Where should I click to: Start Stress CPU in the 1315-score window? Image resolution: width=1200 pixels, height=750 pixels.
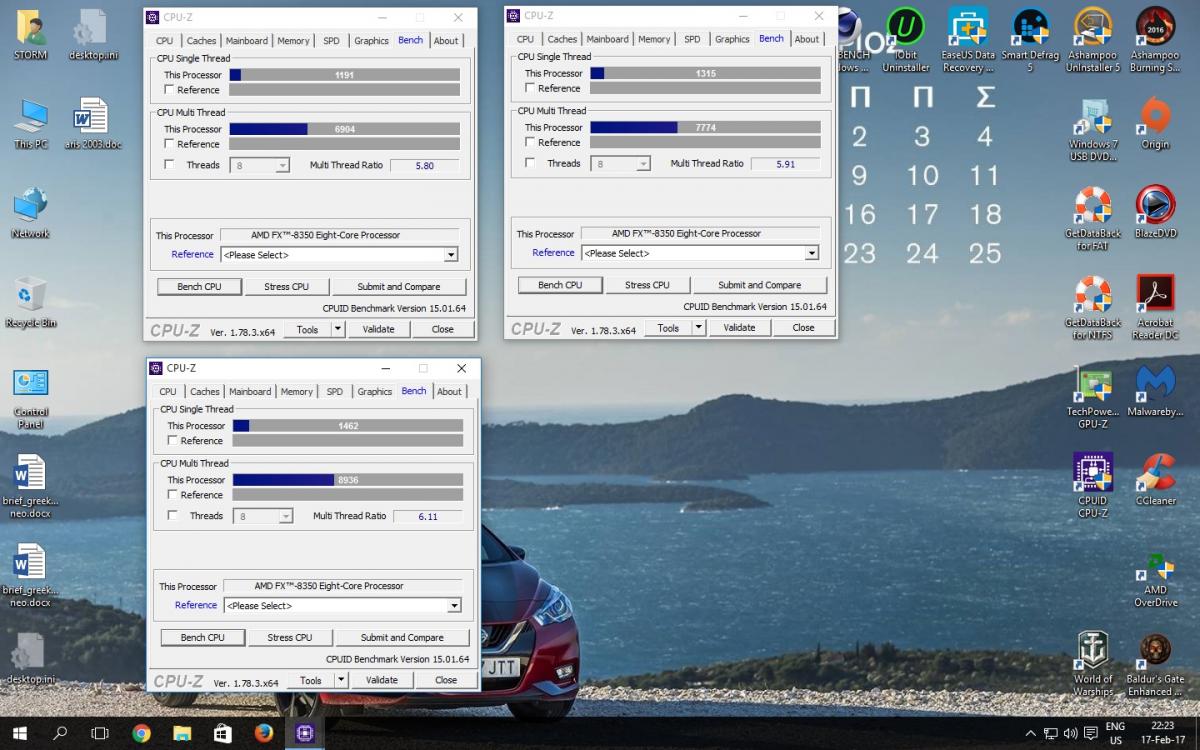click(x=647, y=285)
